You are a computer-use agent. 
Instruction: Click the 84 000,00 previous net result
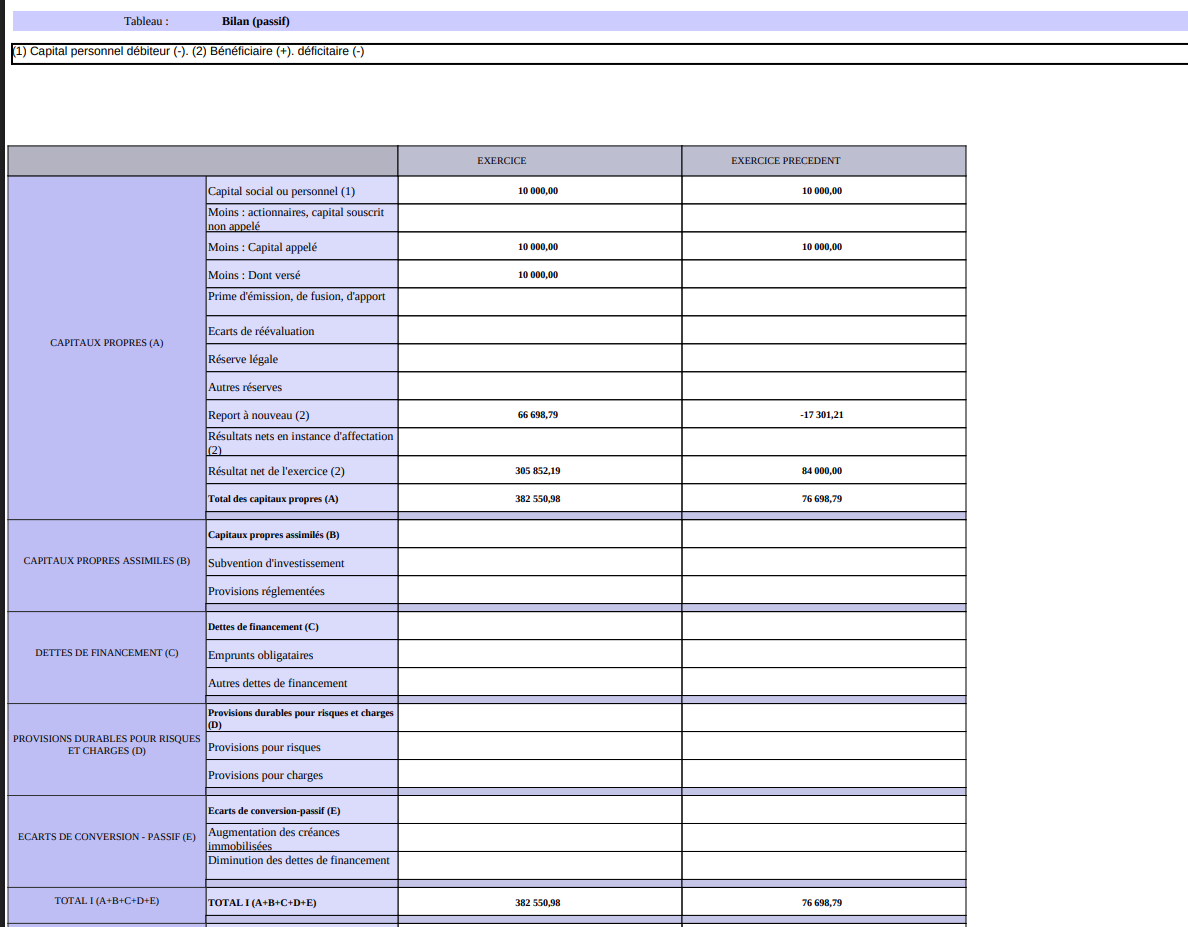pyautogui.click(x=821, y=471)
